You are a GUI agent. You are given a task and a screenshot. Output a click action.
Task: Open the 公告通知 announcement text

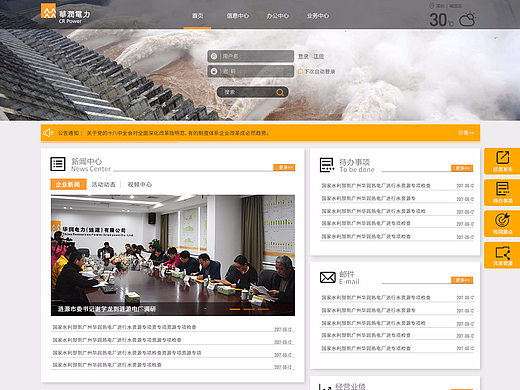(163, 133)
